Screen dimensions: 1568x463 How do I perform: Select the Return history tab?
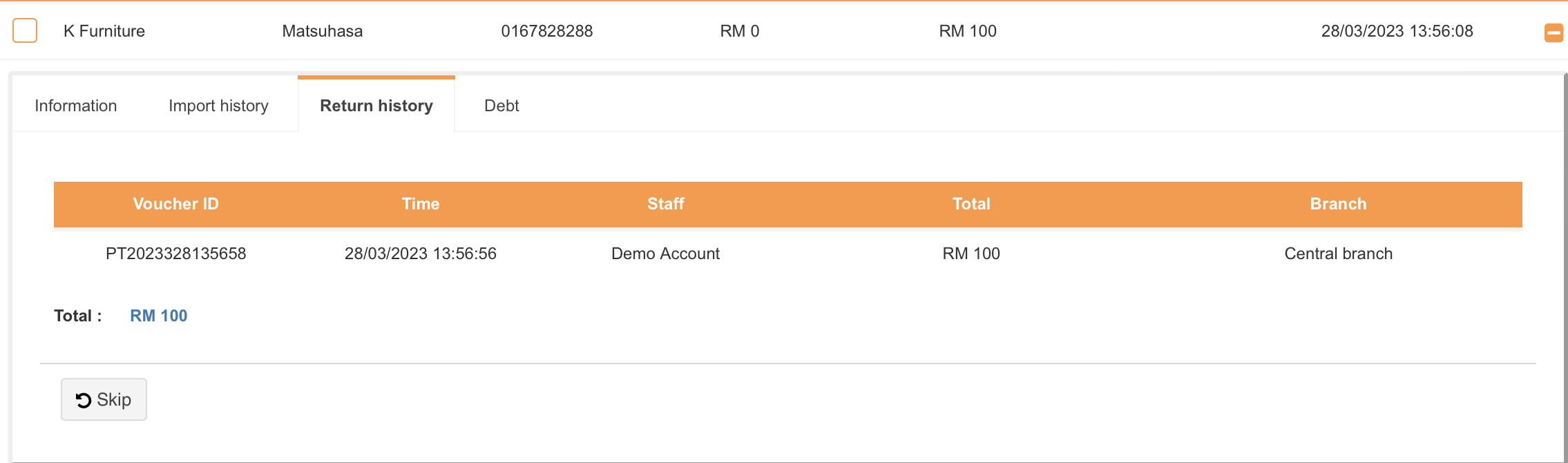point(376,106)
